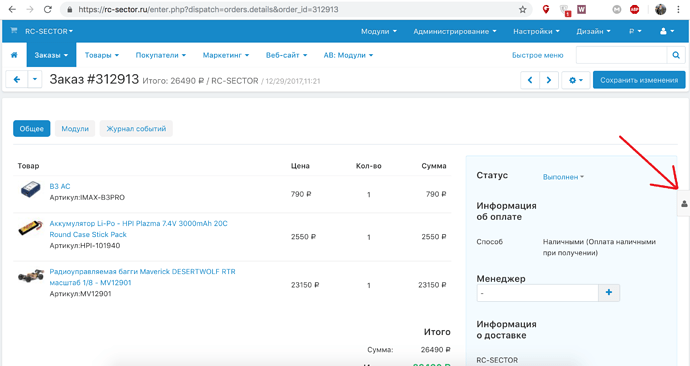Show previous order
690x366 pixels.
tap(530, 80)
